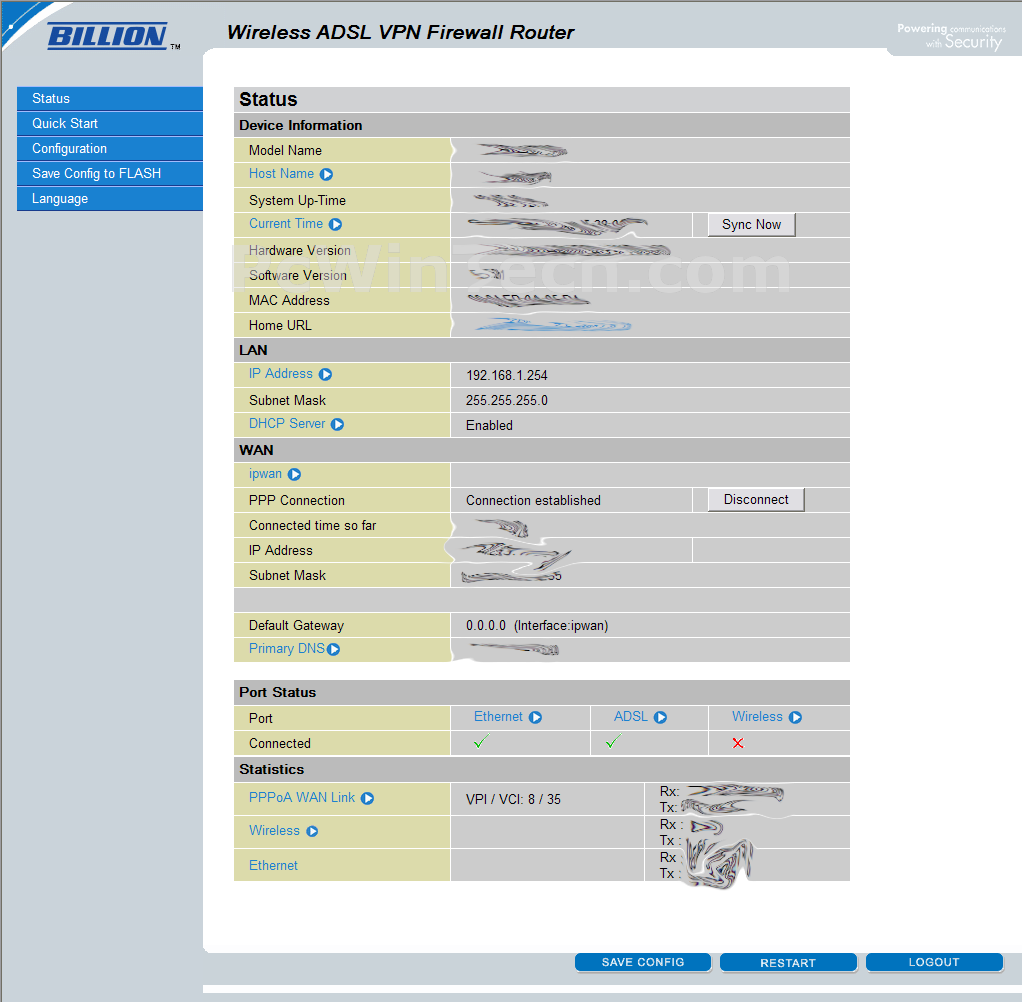The image size is (1022, 1002).
Task: Open the Ethernet port link
Action: [498, 716]
